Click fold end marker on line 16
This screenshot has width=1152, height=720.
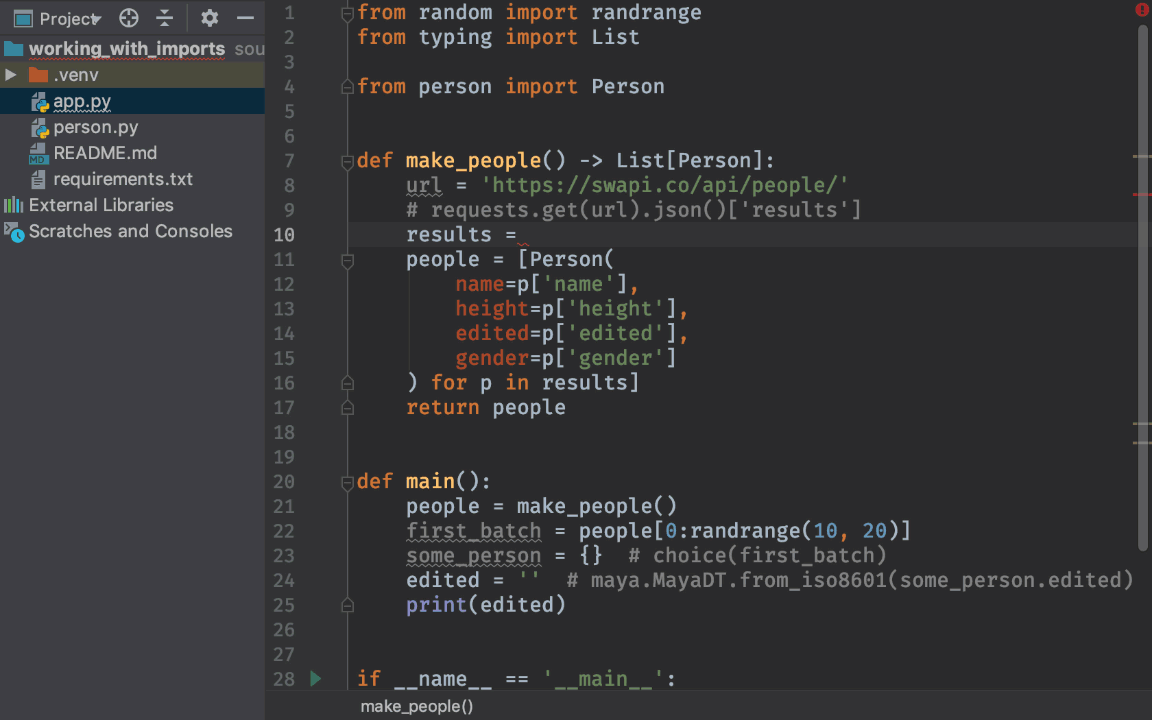(348, 383)
